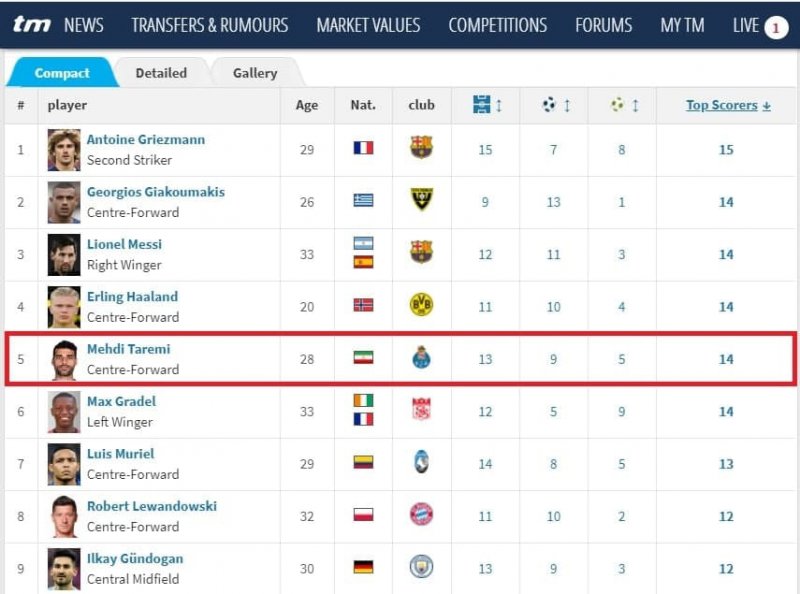Click Lionel Messi's portrait thumbnail
This screenshot has width=800, height=594.
click(64, 254)
